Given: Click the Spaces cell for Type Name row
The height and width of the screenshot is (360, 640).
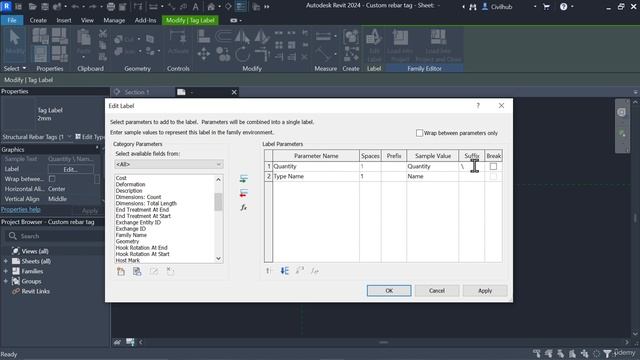Looking at the screenshot, I should pos(370,176).
